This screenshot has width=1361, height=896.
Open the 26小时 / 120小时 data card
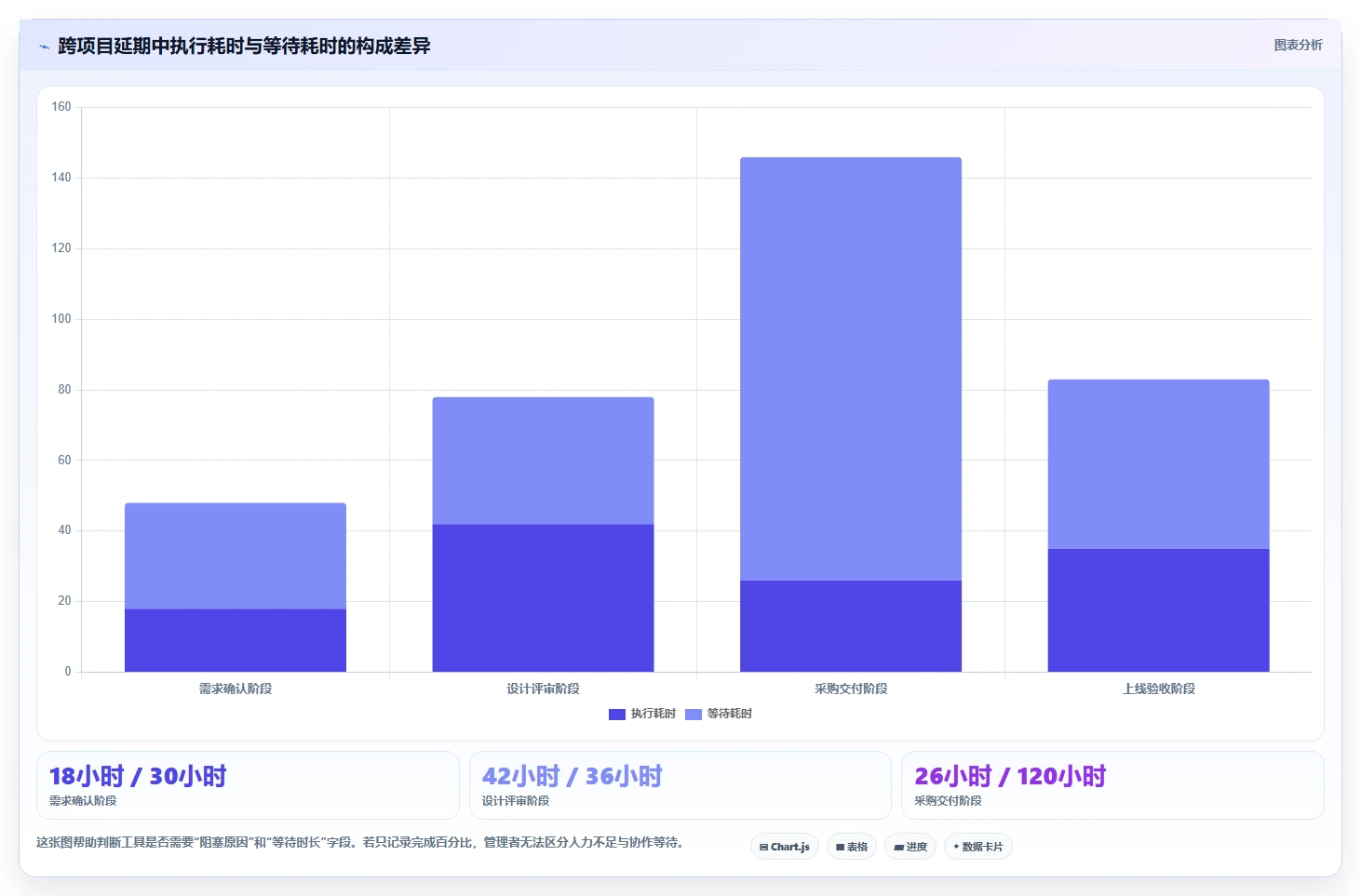[1112, 785]
